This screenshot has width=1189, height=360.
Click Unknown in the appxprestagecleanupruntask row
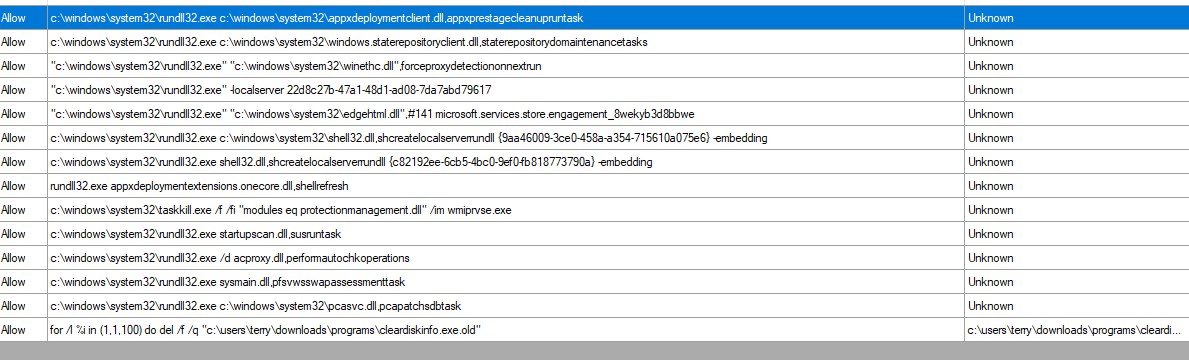pos(990,17)
